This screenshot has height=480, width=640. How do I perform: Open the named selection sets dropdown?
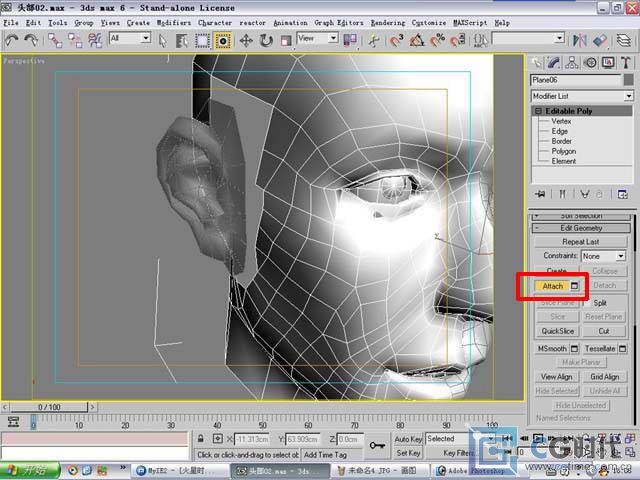[x=528, y=38]
